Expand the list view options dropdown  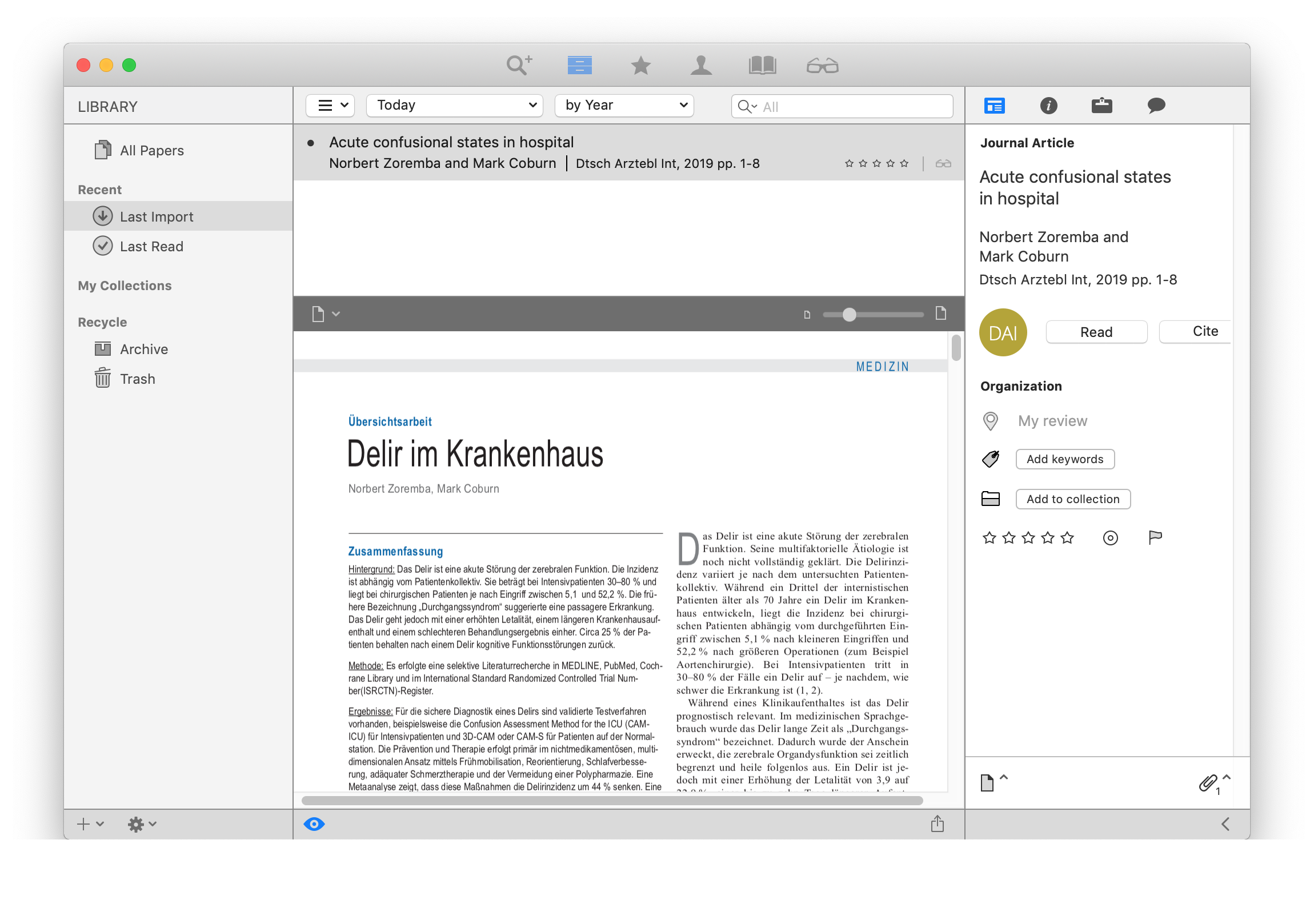[330, 105]
